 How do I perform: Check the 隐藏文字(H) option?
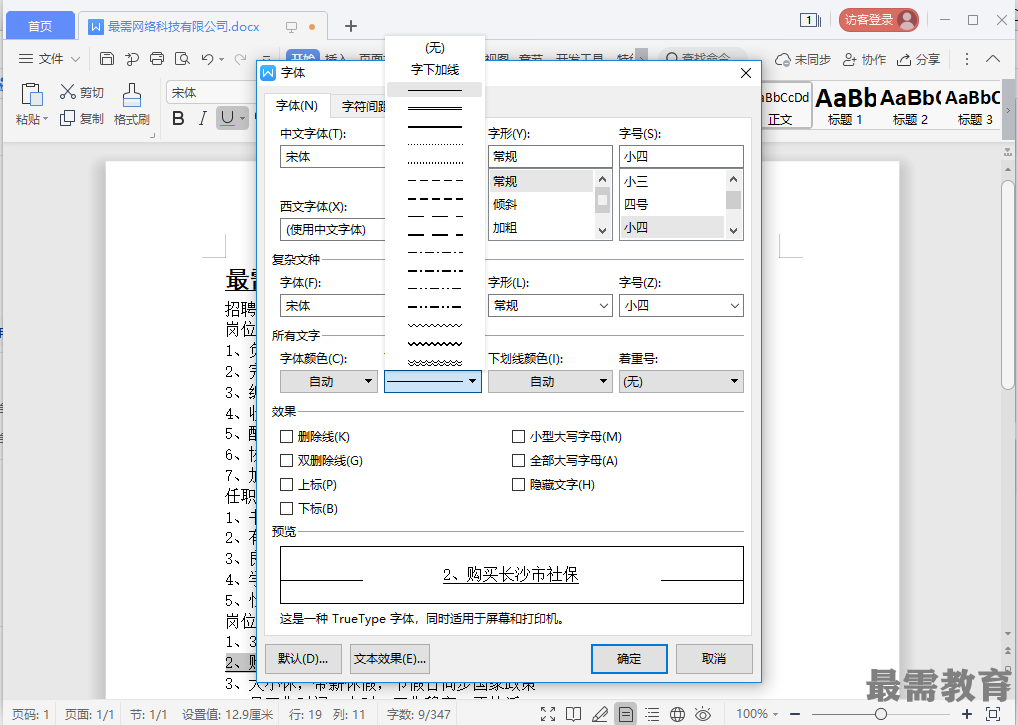518,484
